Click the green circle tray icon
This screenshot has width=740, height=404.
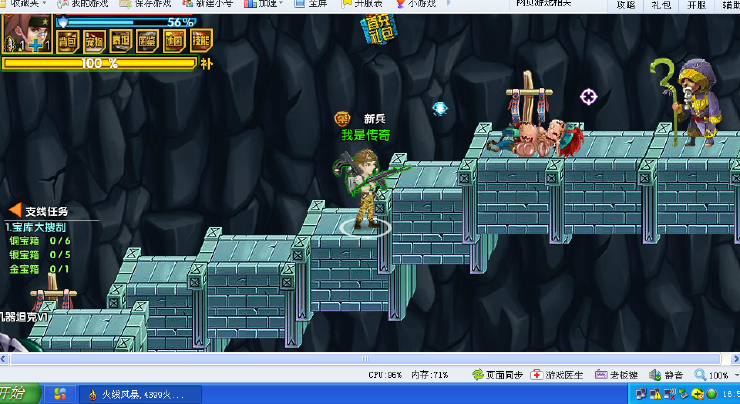tap(712, 394)
